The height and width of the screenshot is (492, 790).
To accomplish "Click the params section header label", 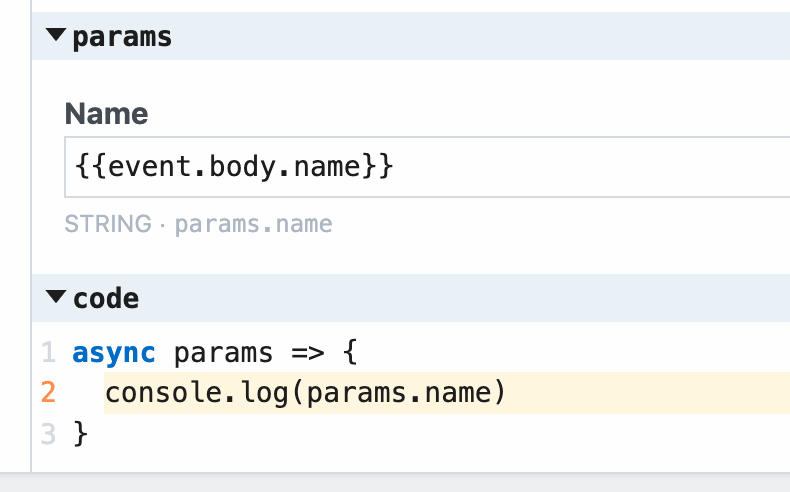I will [122, 38].
